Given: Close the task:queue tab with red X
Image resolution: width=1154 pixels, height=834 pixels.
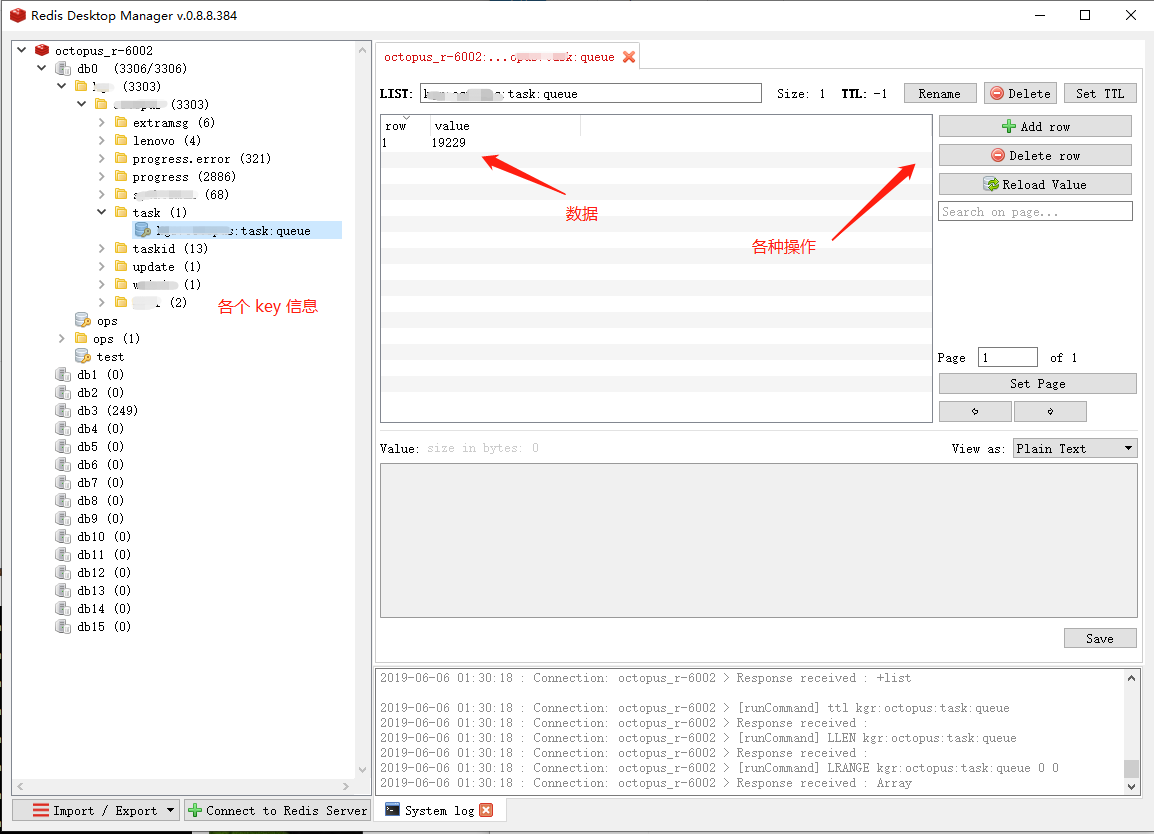Looking at the screenshot, I should (x=629, y=57).
